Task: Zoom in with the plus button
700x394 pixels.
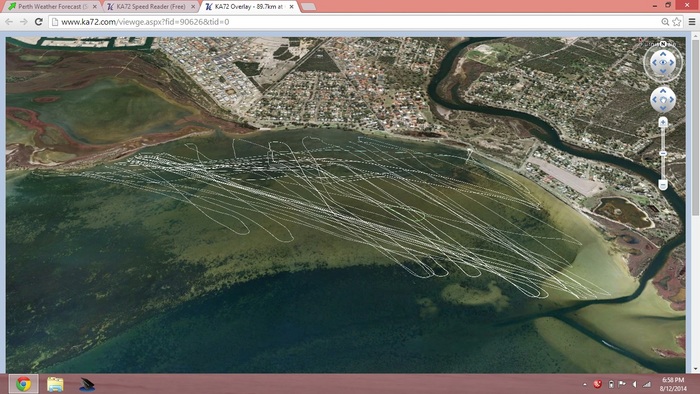Action: pyautogui.click(x=663, y=122)
